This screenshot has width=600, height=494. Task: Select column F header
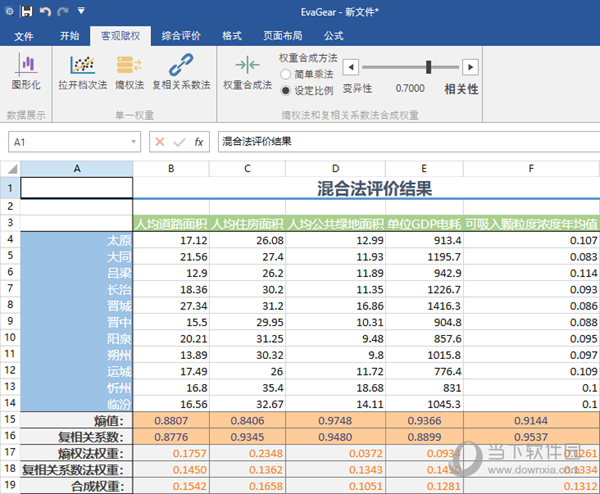pyautogui.click(x=531, y=169)
